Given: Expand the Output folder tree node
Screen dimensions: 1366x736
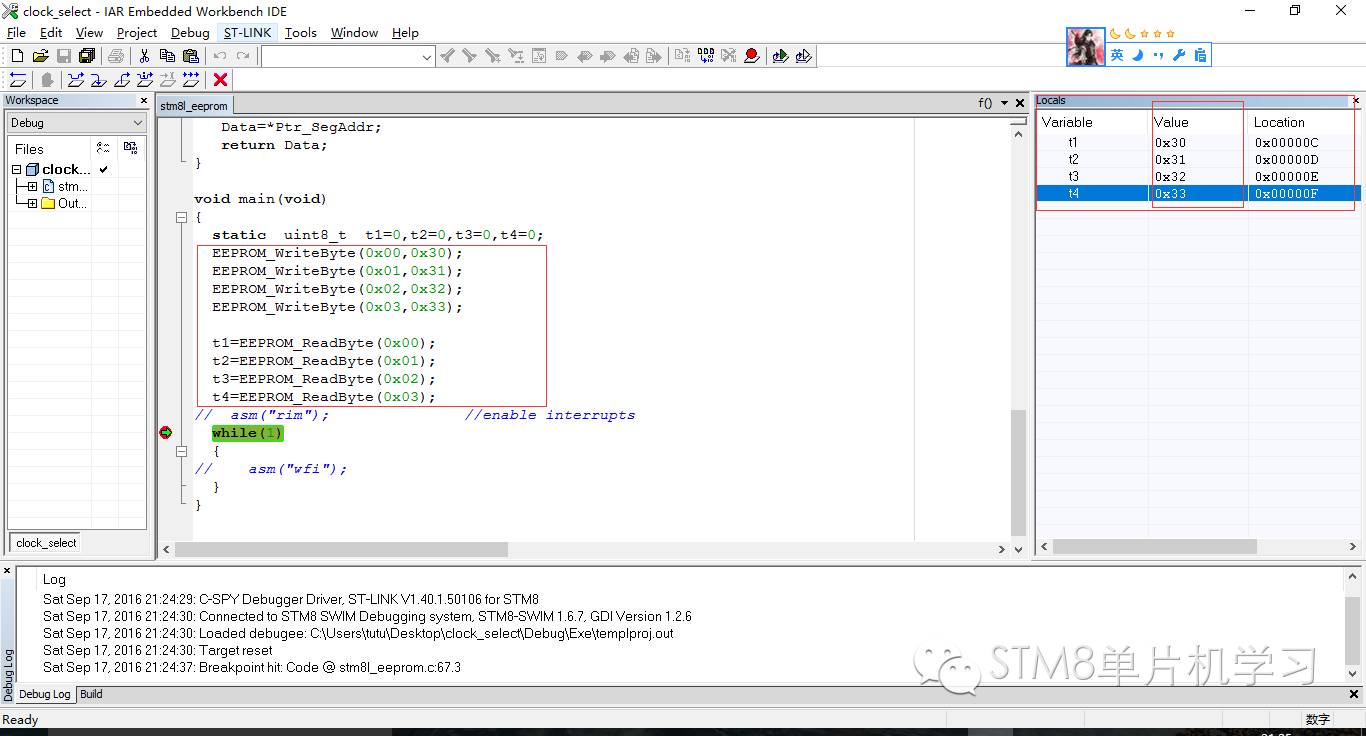Looking at the screenshot, I should (32, 204).
